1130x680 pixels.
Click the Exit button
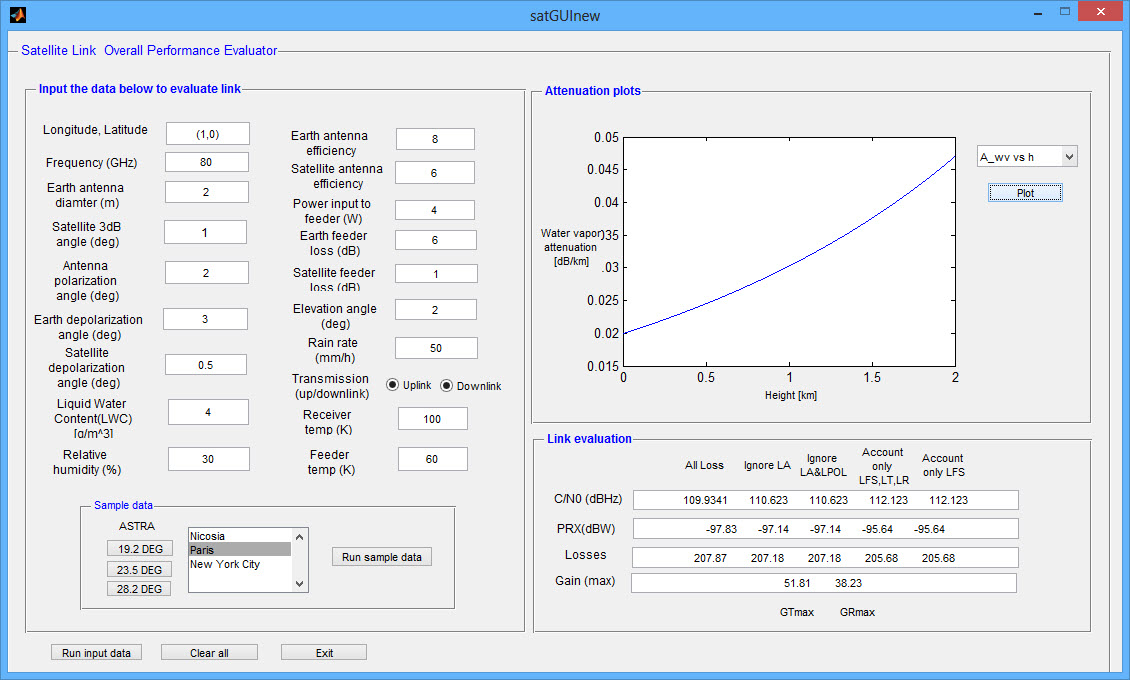click(x=324, y=653)
